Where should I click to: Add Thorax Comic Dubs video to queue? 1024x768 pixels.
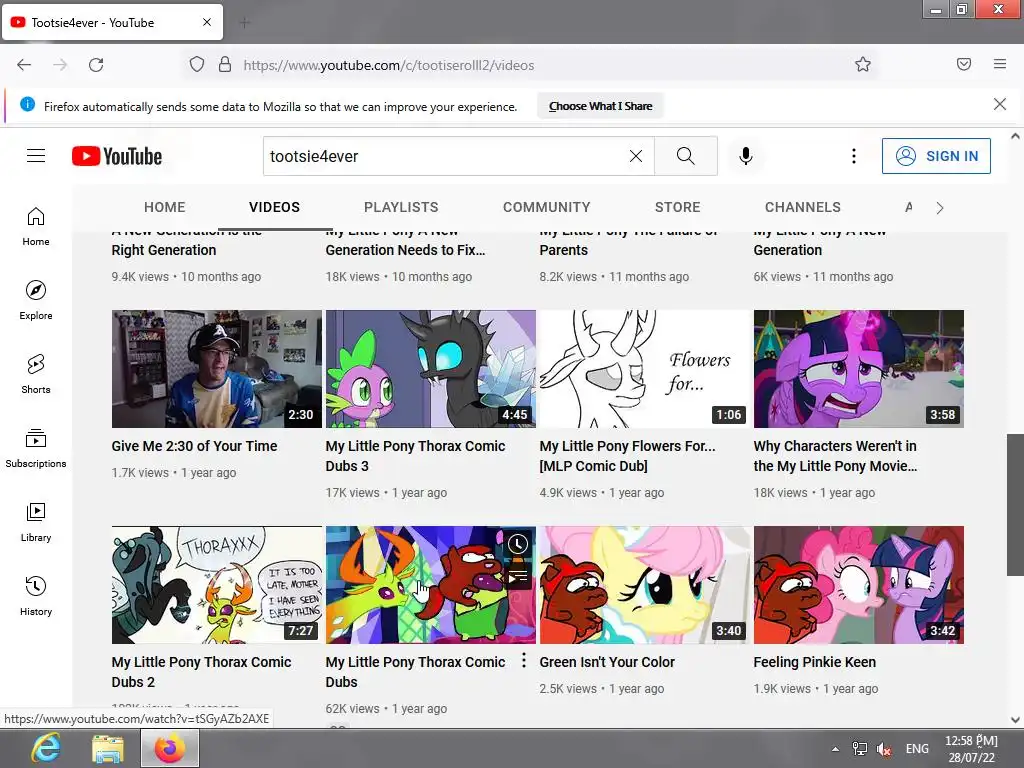(x=517, y=577)
